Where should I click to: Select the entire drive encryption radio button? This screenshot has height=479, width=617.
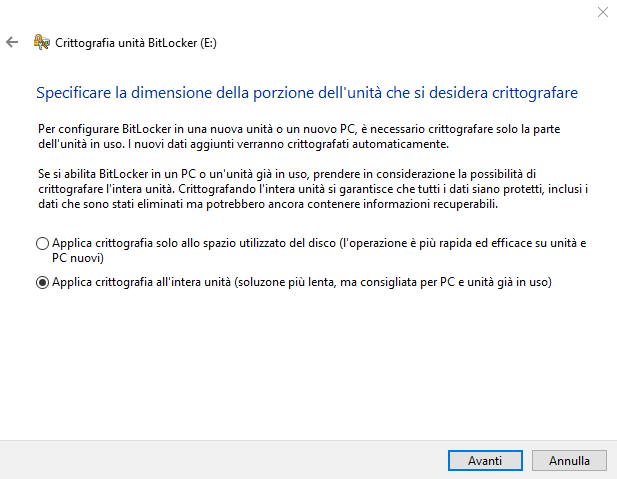(x=42, y=283)
